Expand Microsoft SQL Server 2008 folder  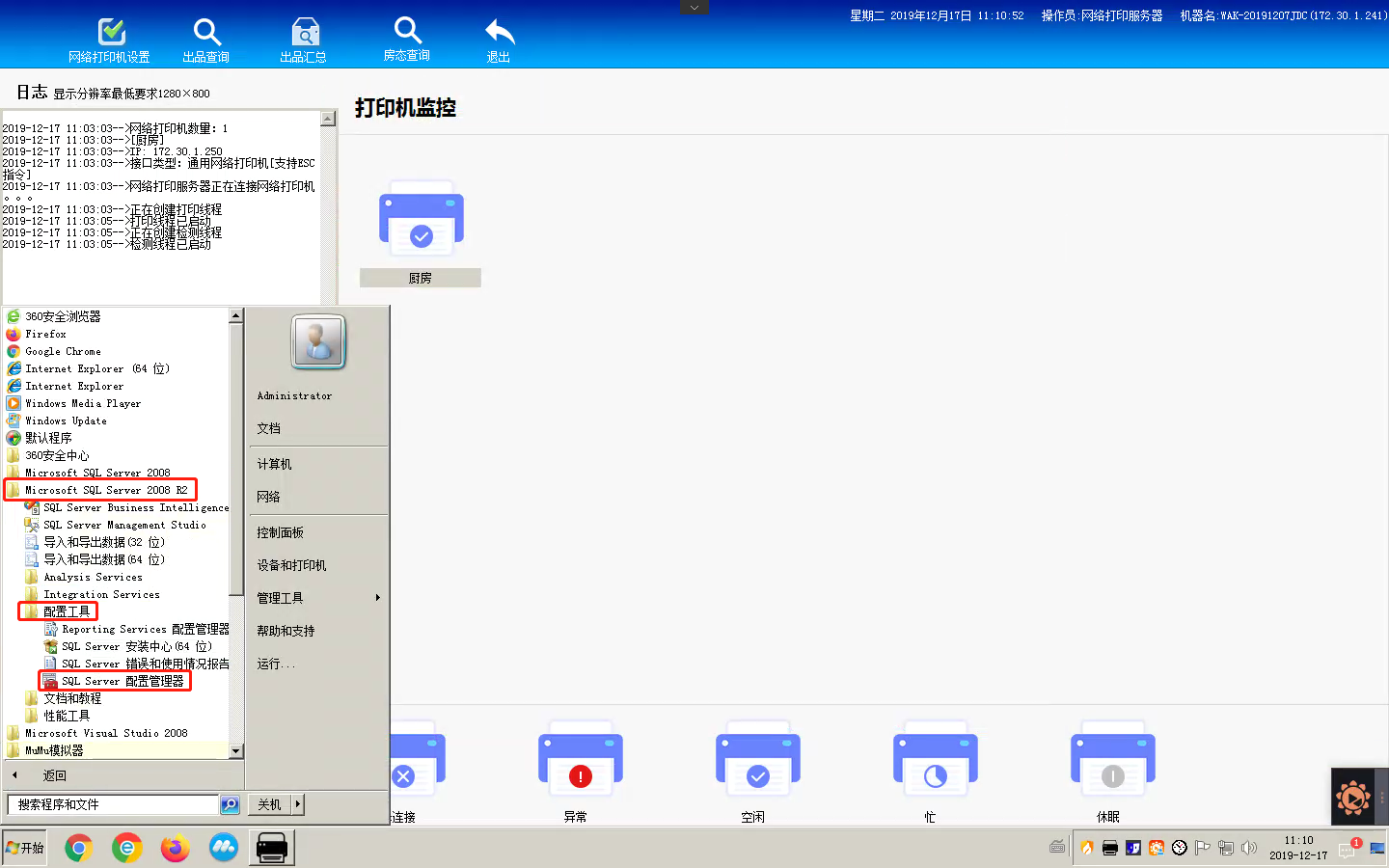tap(96, 473)
